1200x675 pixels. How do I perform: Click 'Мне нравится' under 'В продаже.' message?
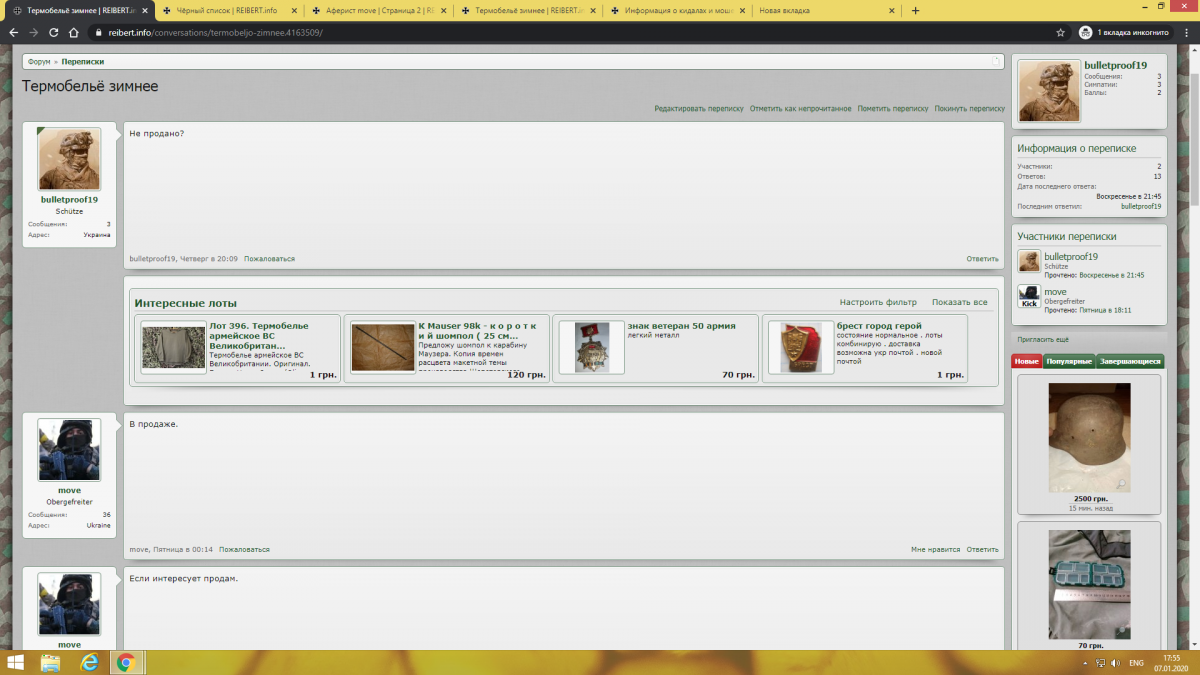click(x=936, y=549)
